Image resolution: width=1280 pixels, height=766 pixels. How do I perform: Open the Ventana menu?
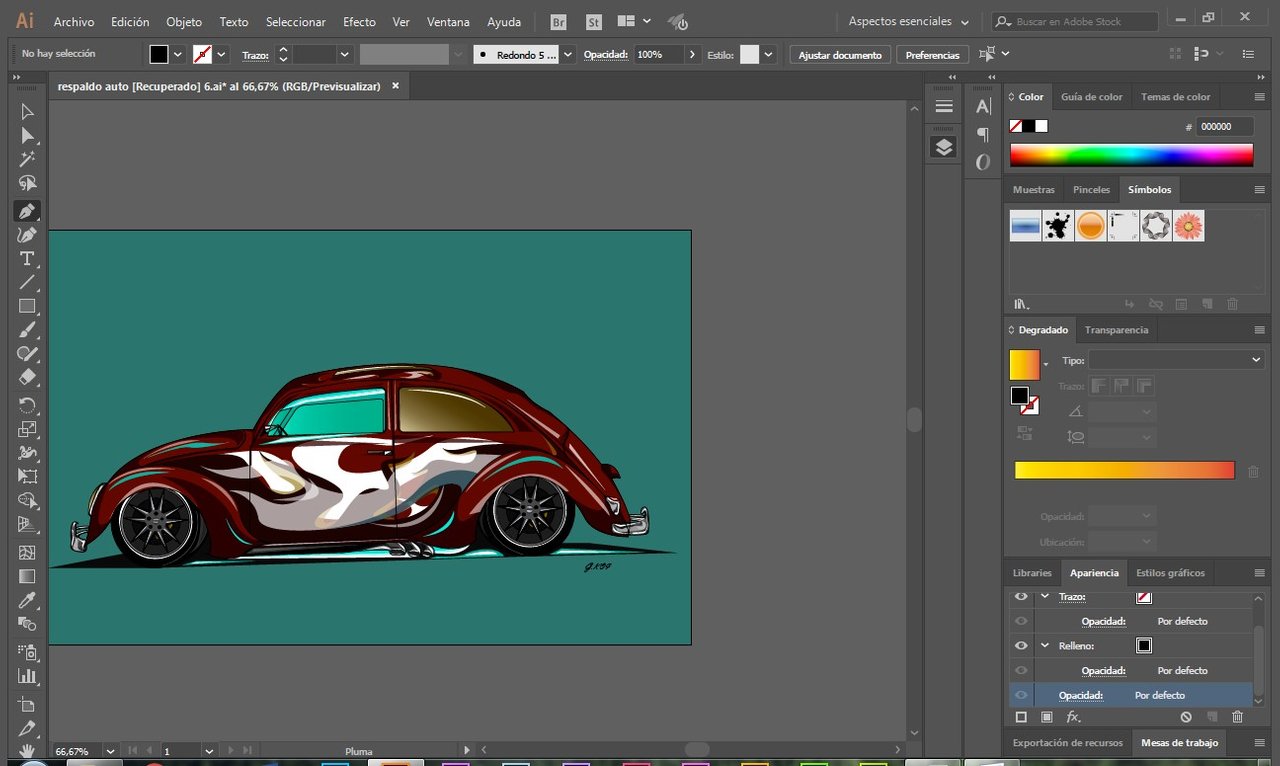(448, 21)
